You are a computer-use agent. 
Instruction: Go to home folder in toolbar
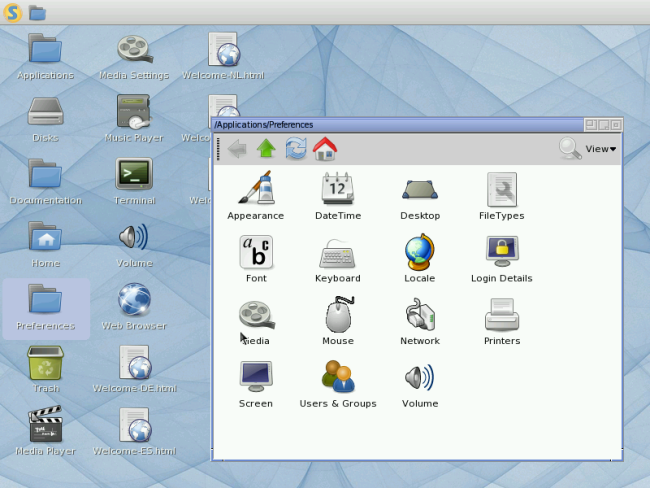click(x=324, y=149)
